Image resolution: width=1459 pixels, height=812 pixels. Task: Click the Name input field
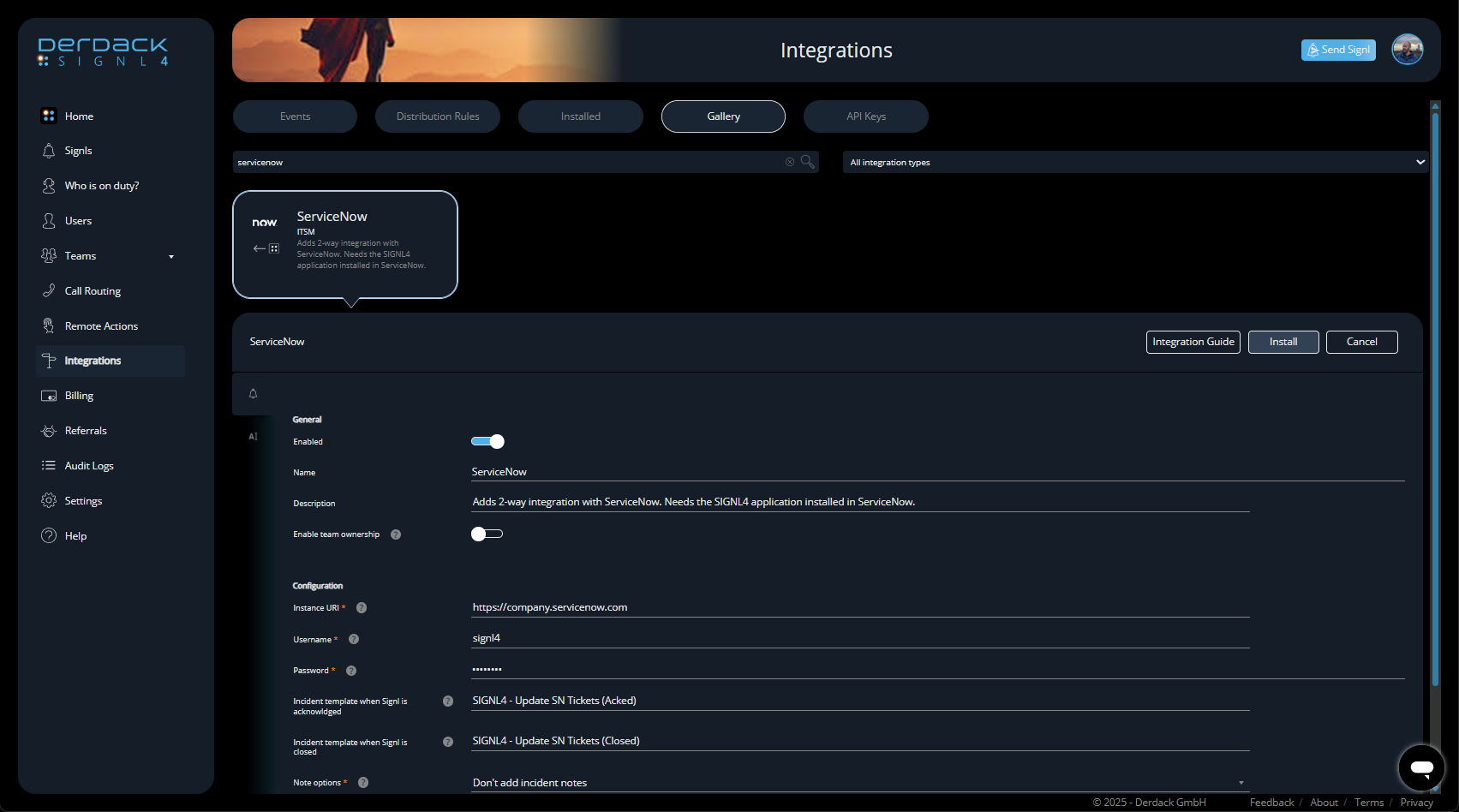tap(937, 472)
